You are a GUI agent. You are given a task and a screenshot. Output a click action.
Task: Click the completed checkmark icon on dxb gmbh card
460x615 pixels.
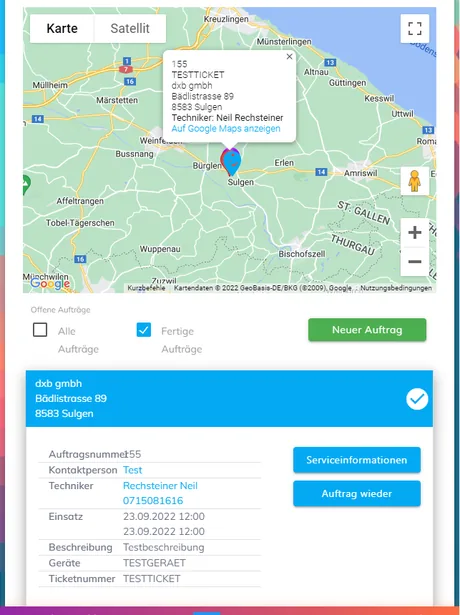coord(417,399)
